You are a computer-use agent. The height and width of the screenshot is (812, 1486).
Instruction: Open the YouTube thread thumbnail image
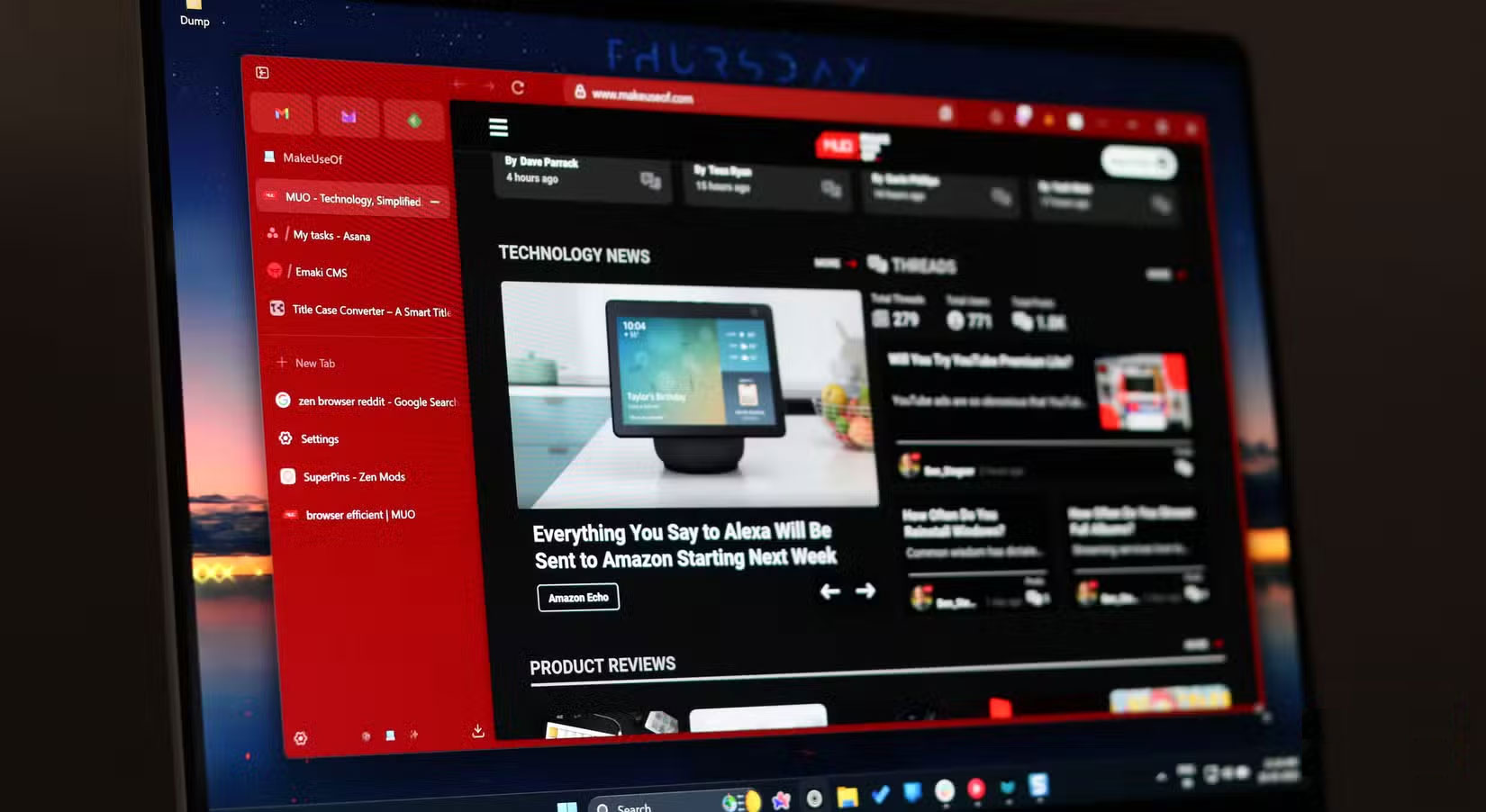1142,392
